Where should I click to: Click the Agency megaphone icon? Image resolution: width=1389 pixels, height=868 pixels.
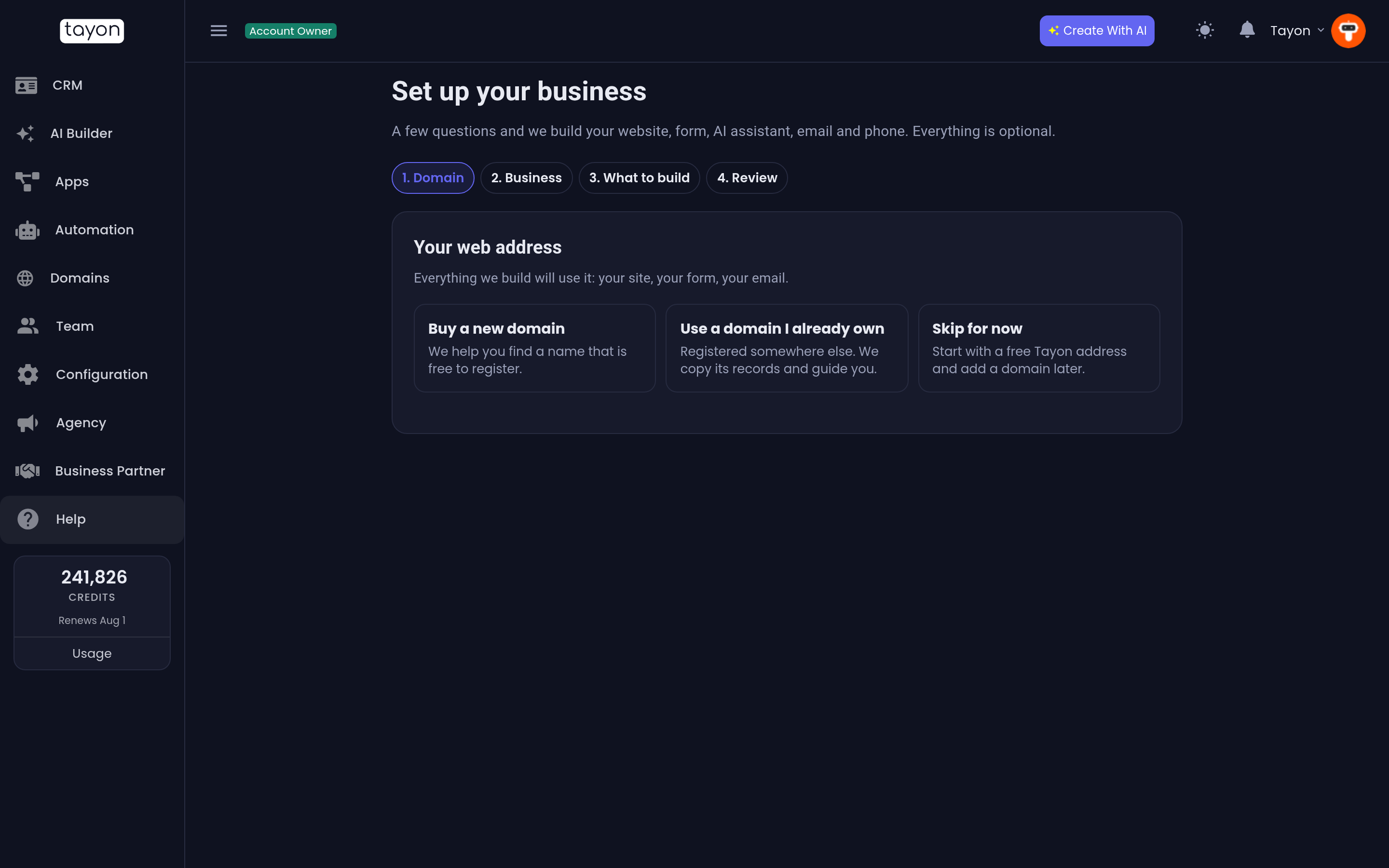27,423
